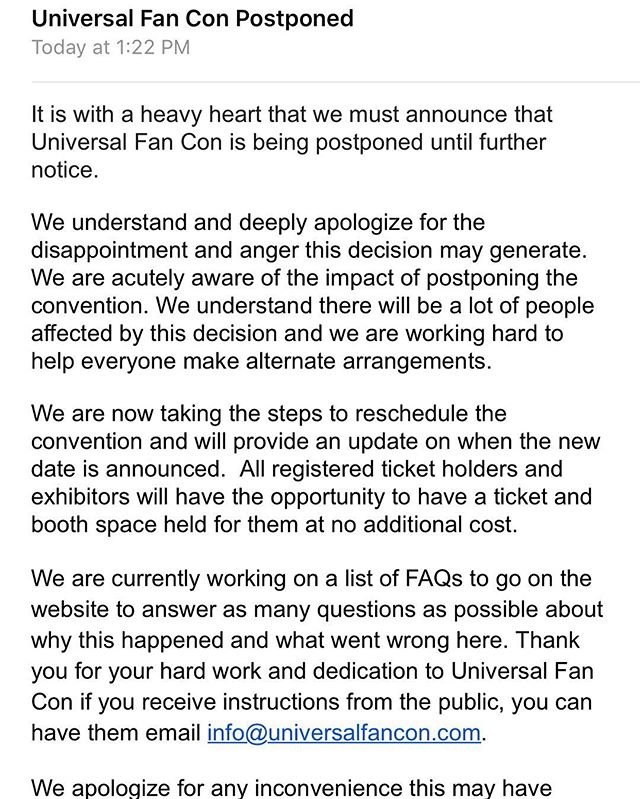The height and width of the screenshot is (799, 640).
Task: Click the line "We are acutely aware of the impact"
Action: tap(305, 278)
